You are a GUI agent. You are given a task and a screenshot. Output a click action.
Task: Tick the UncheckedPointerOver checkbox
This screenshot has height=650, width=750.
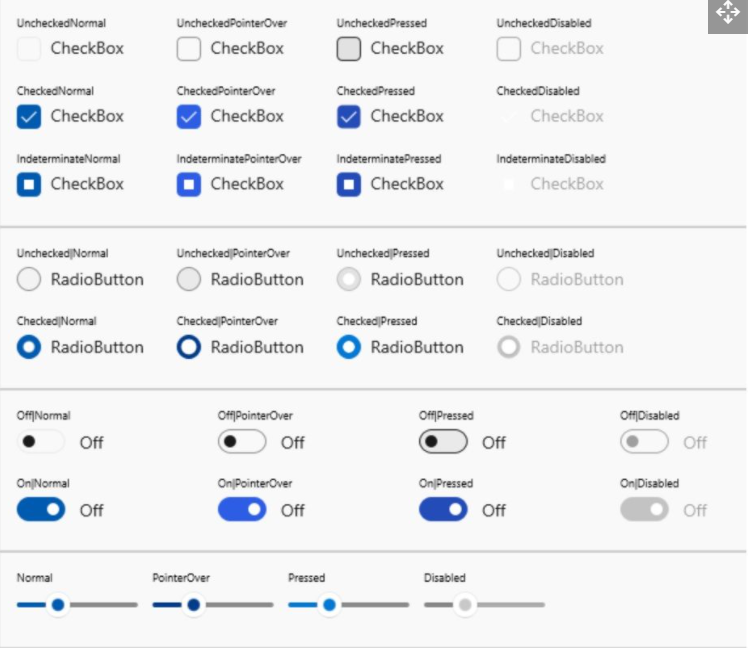pos(189,48)
